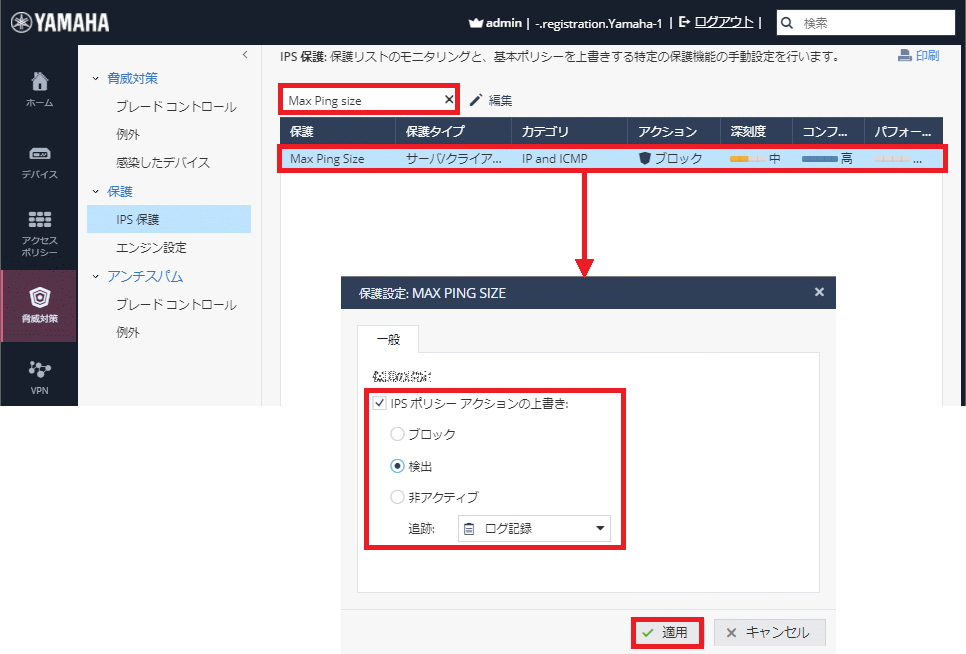Open the Devices sidebar icon
The height and width of the screenshot is (654, 966).
pyautogui.click(x=39, y=162)
